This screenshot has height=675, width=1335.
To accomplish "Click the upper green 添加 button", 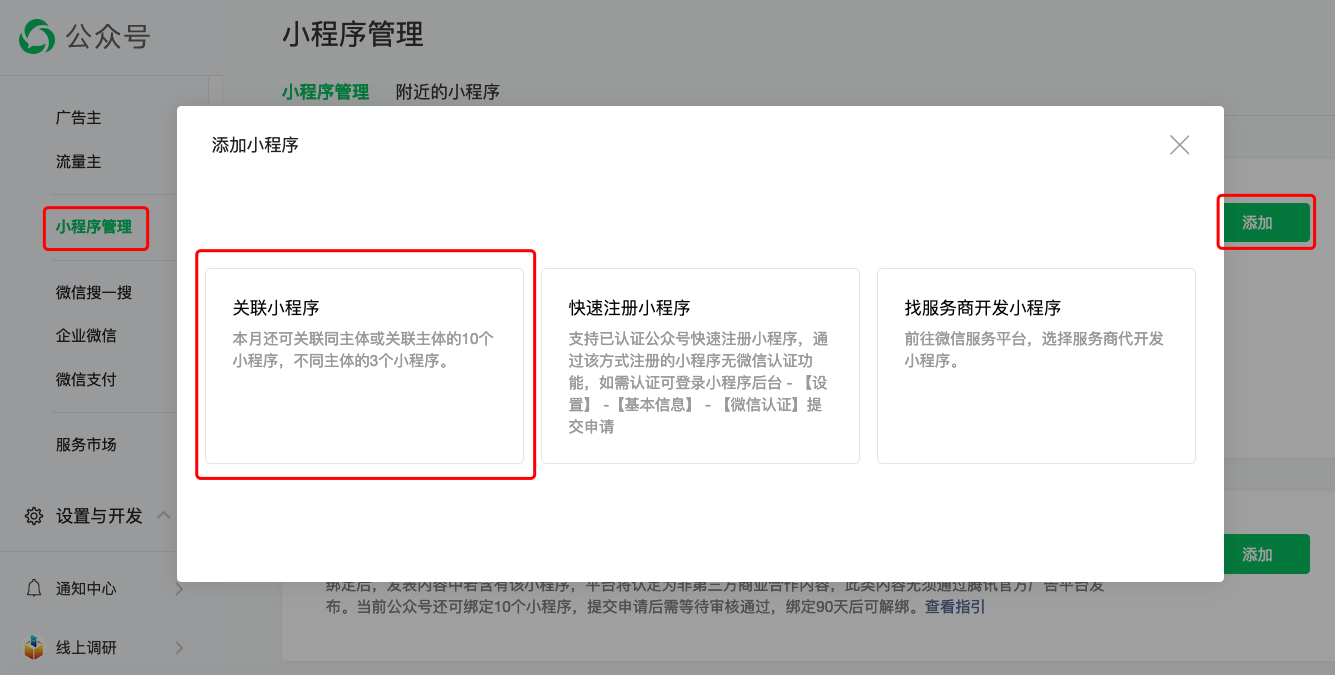I will tap(1266, 223).
